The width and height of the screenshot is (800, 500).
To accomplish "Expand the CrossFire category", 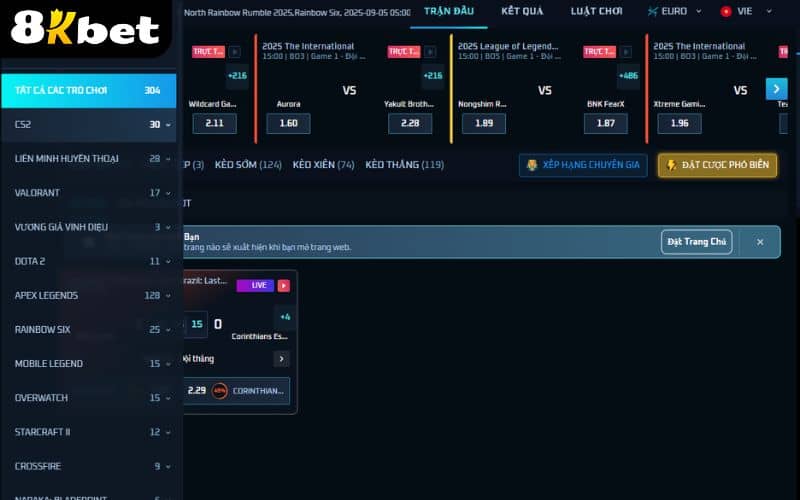I will [x=168, y=467].
